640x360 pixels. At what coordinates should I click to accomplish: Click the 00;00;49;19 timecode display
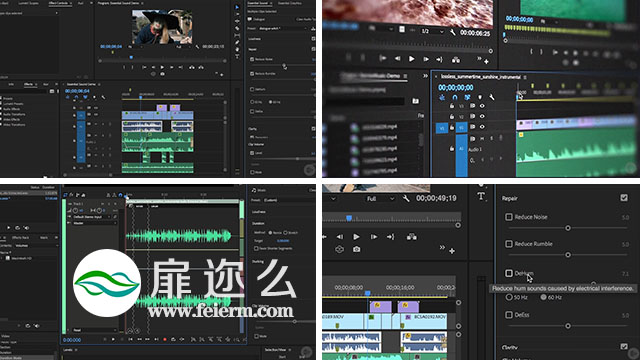click(x=436, y=198)
